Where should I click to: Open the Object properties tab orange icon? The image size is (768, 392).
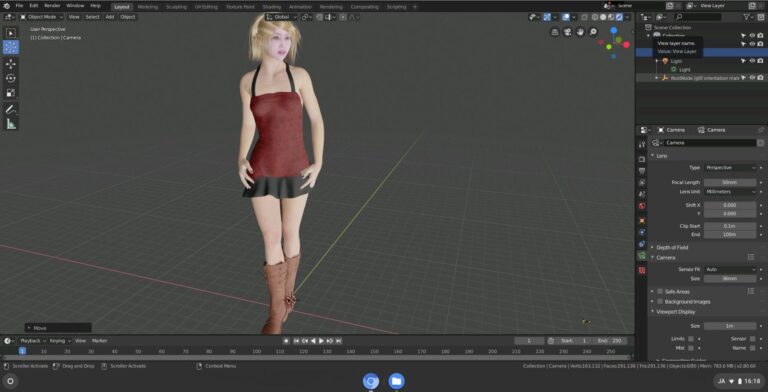(642, 220)
